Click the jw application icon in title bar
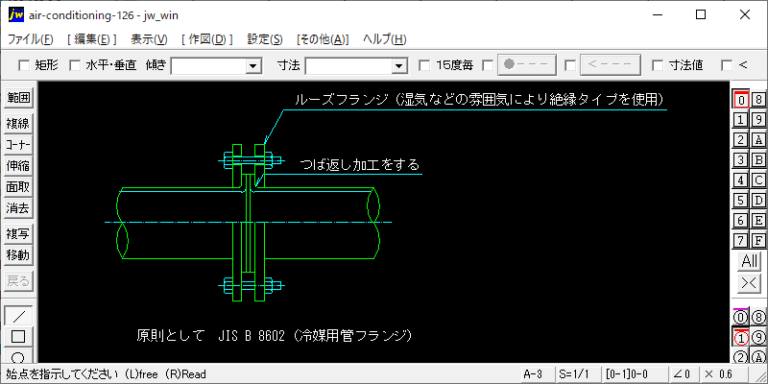Image resolution: width=768 pixels, height=384 pixels. (16, 15)
